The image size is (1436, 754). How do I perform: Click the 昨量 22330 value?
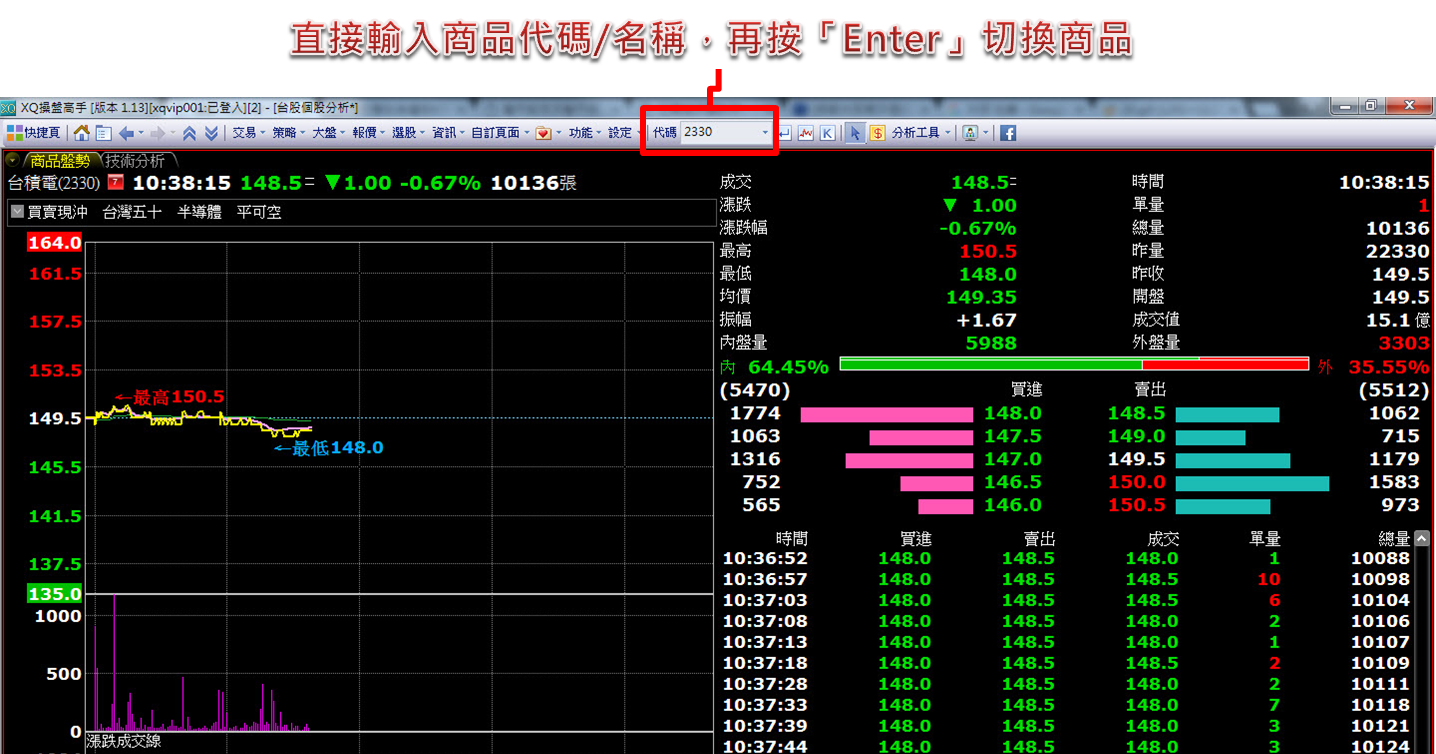1398,251
